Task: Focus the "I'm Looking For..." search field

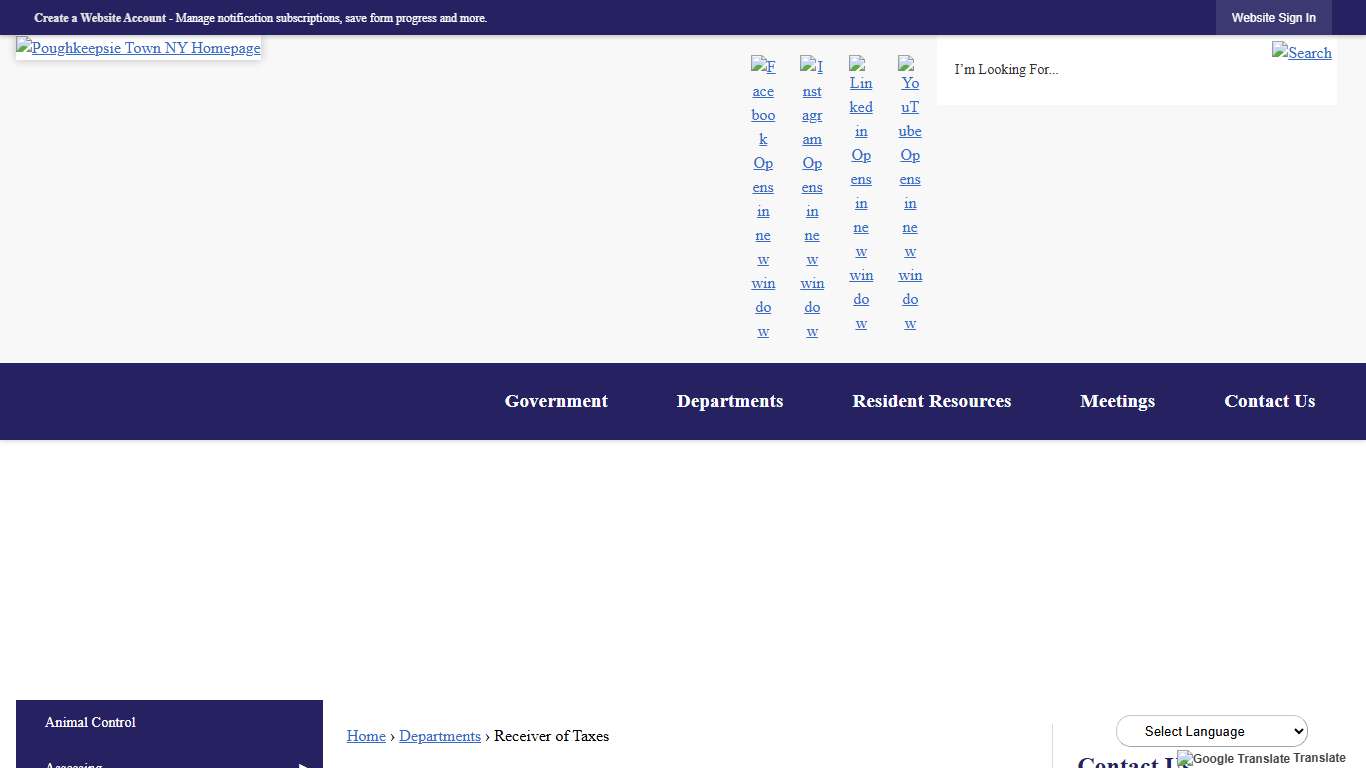Action: coord(1100,70)
